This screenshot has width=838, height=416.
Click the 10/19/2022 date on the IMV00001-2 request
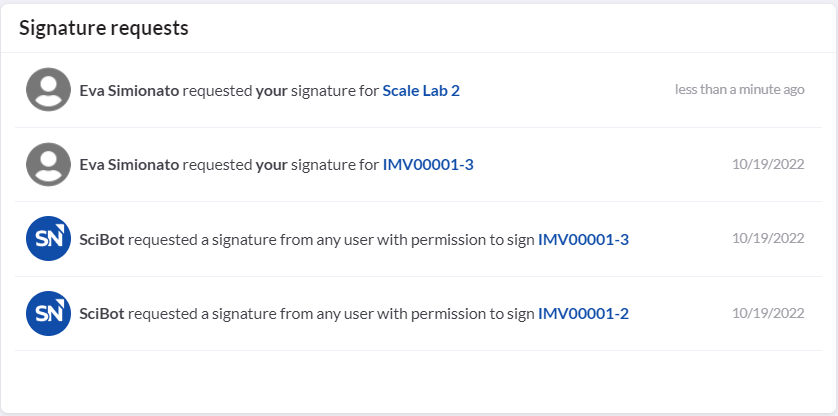click(768, 313)
